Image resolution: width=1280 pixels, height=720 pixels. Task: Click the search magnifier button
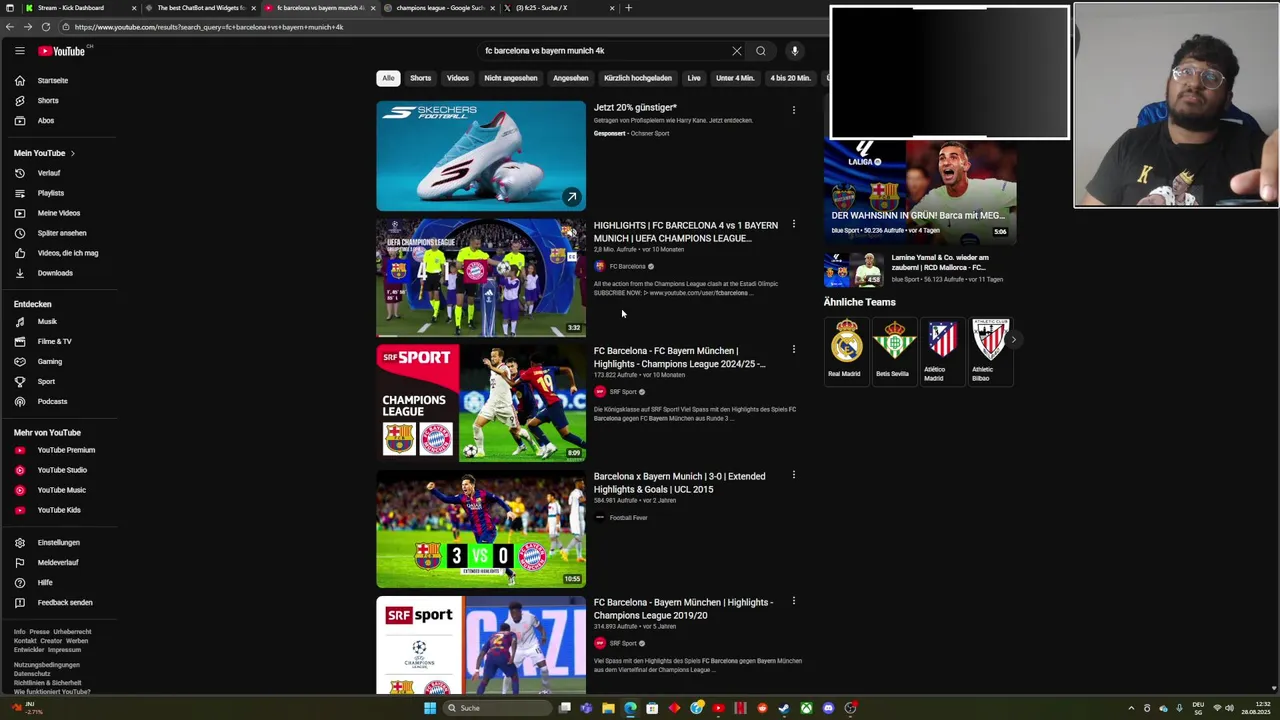point(761,51)
